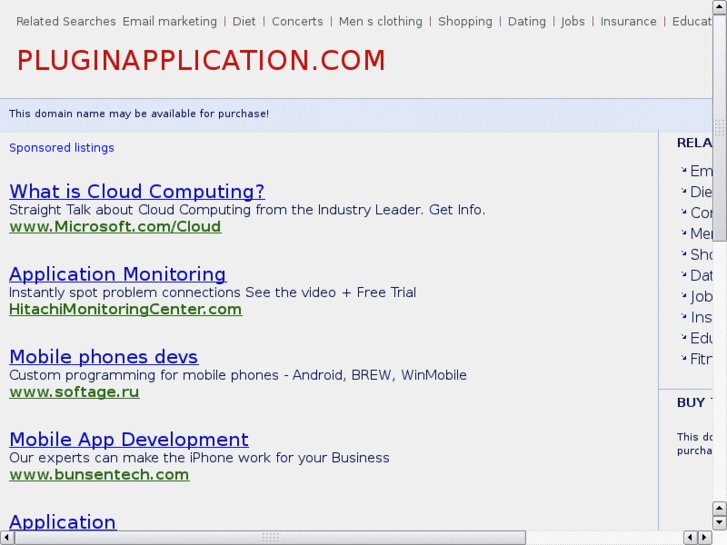Open the Dating related search link
Screen dimensions: 727x545
pyautogui.click(x=527, y=22)
